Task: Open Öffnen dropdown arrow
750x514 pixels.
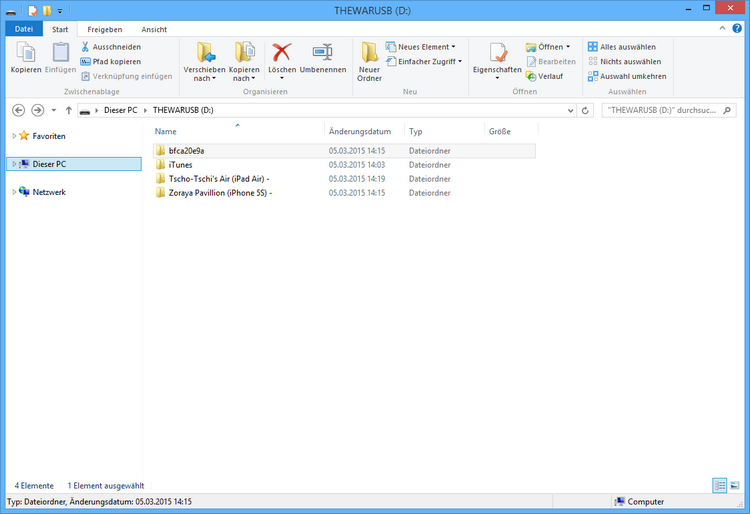Action: coord(568,47)
